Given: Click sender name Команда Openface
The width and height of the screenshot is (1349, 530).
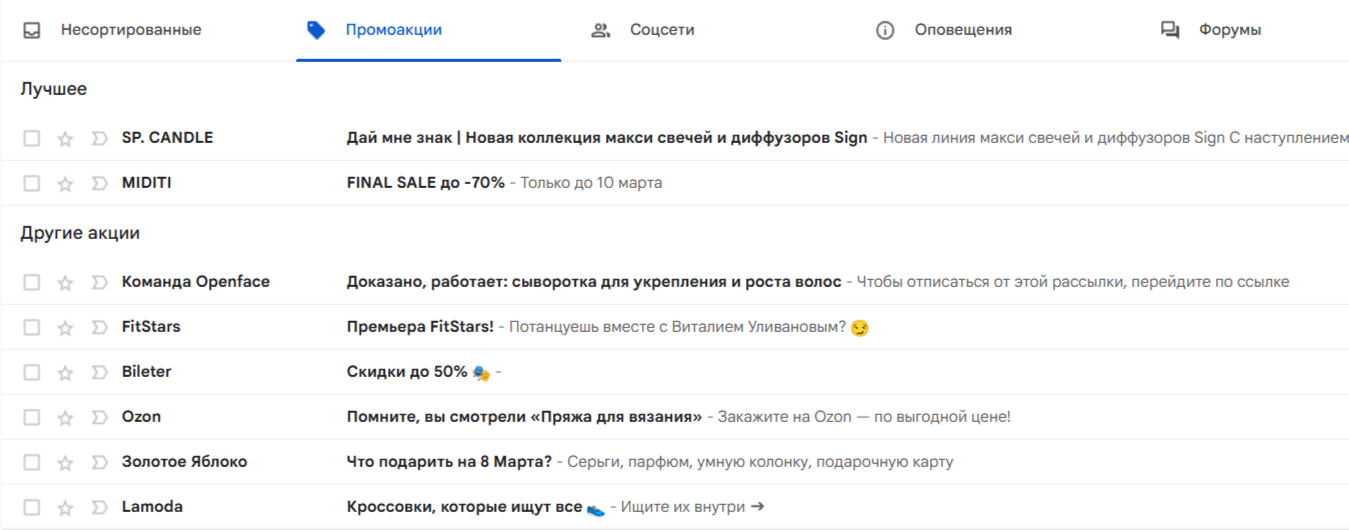Looking at the screenshot, I should coord(196,282).
